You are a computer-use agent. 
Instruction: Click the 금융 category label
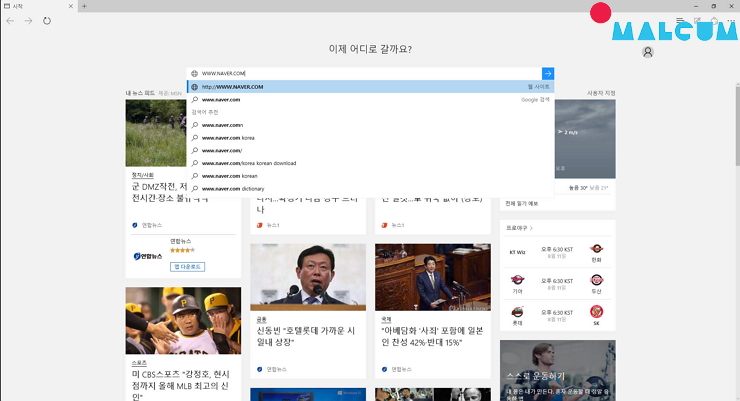pos(261,319)
